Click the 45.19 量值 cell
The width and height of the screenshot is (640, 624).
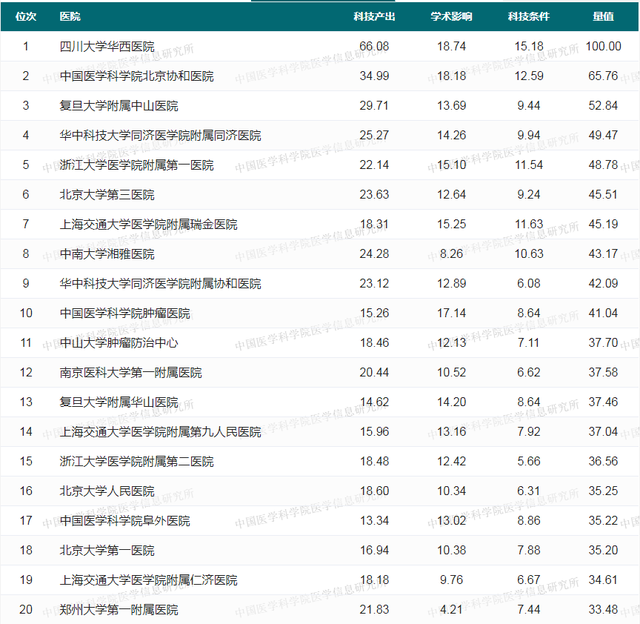(603, 224)
